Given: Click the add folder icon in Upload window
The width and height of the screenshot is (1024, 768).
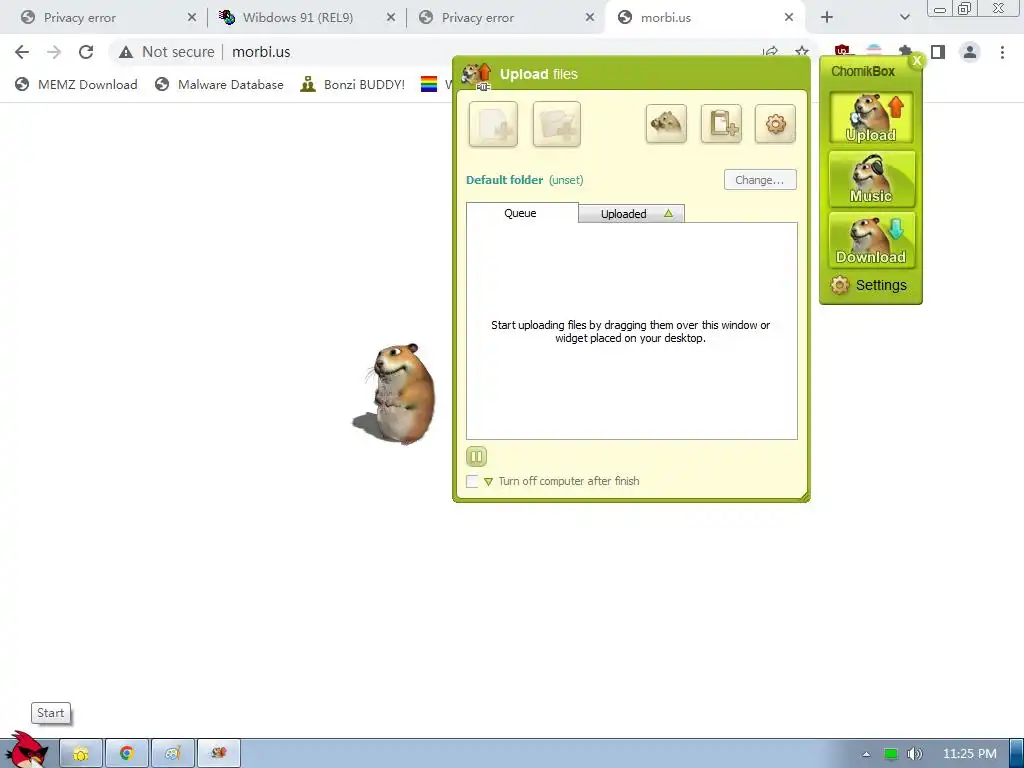Looking at the screenshot, I should coord(556,124).
